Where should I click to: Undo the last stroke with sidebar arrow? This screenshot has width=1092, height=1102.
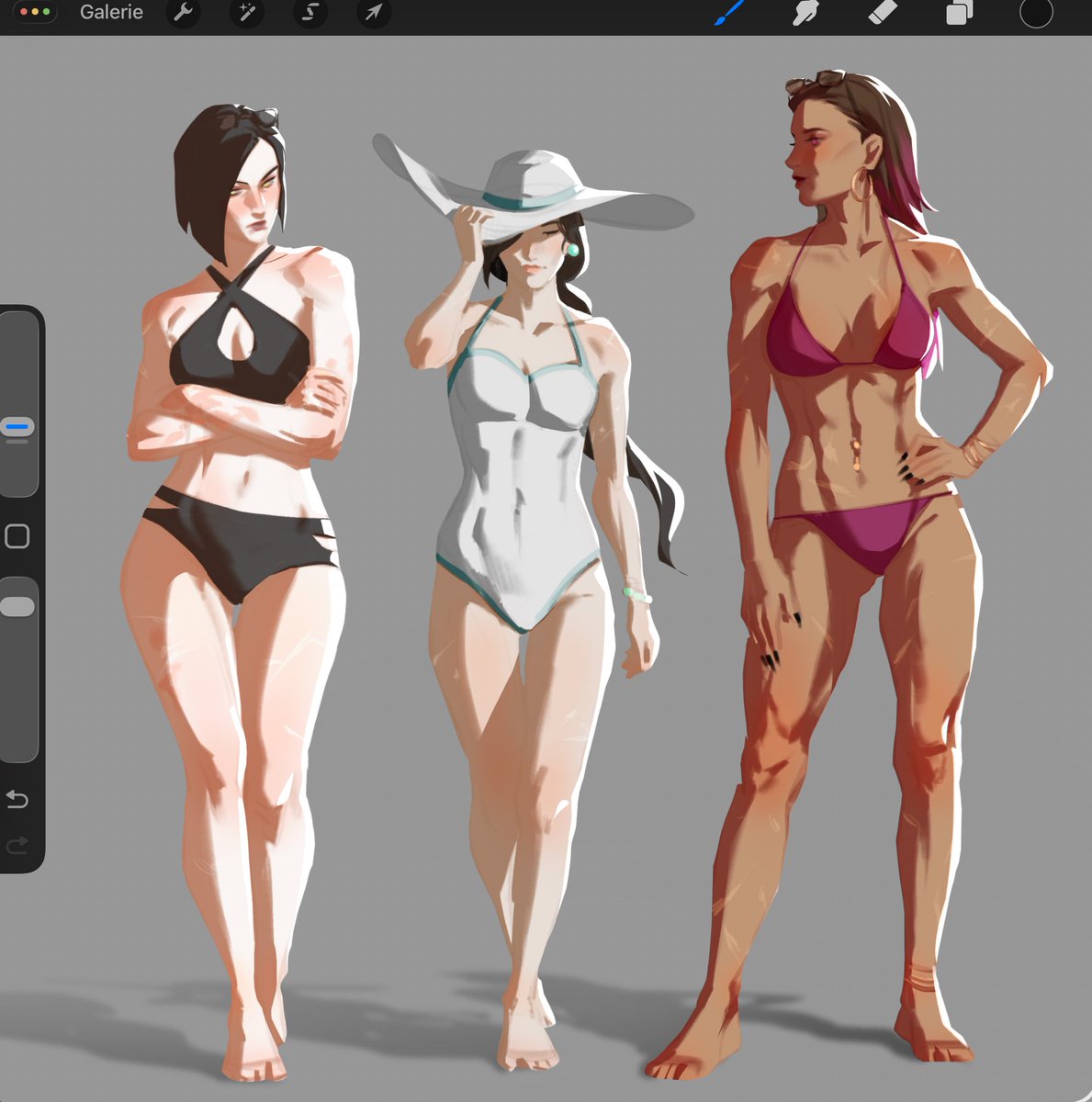17,799
